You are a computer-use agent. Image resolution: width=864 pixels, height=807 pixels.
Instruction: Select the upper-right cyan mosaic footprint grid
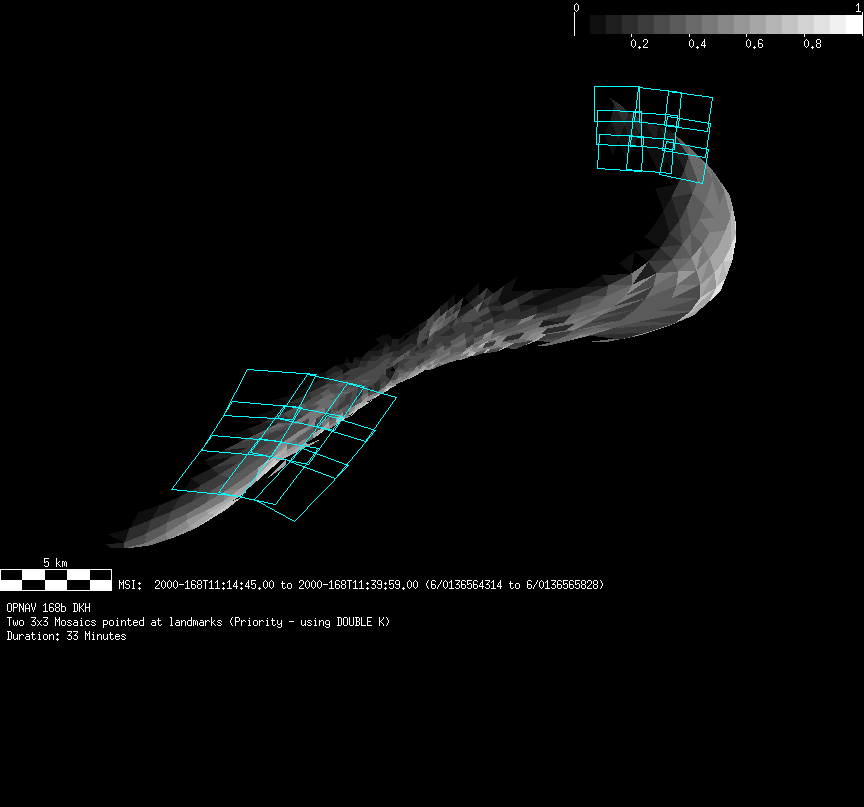coord(653,129)
